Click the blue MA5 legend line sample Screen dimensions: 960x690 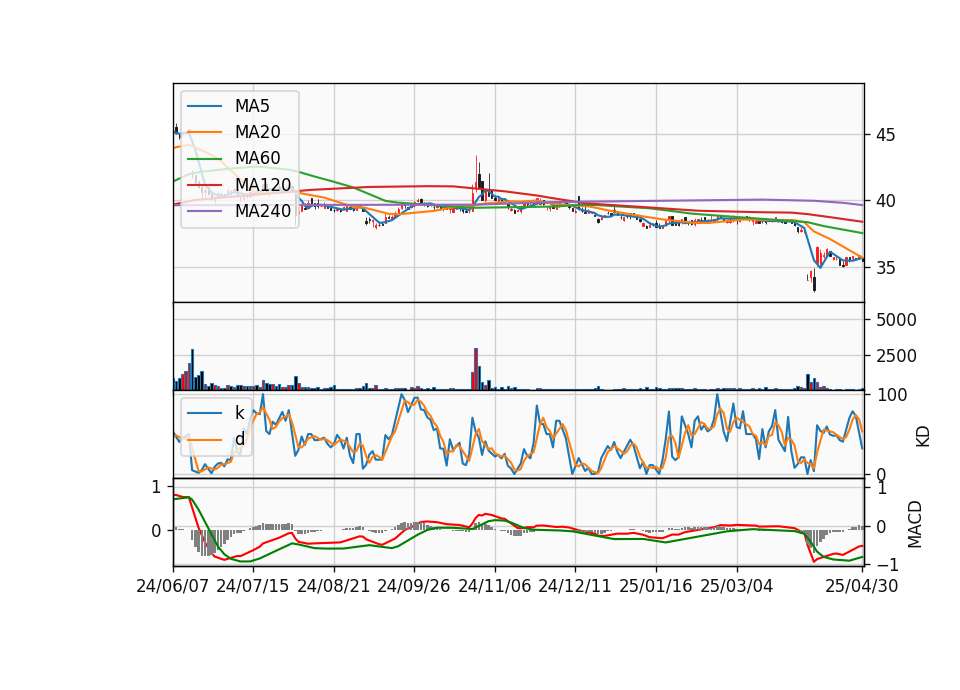[x=204, y=107]
